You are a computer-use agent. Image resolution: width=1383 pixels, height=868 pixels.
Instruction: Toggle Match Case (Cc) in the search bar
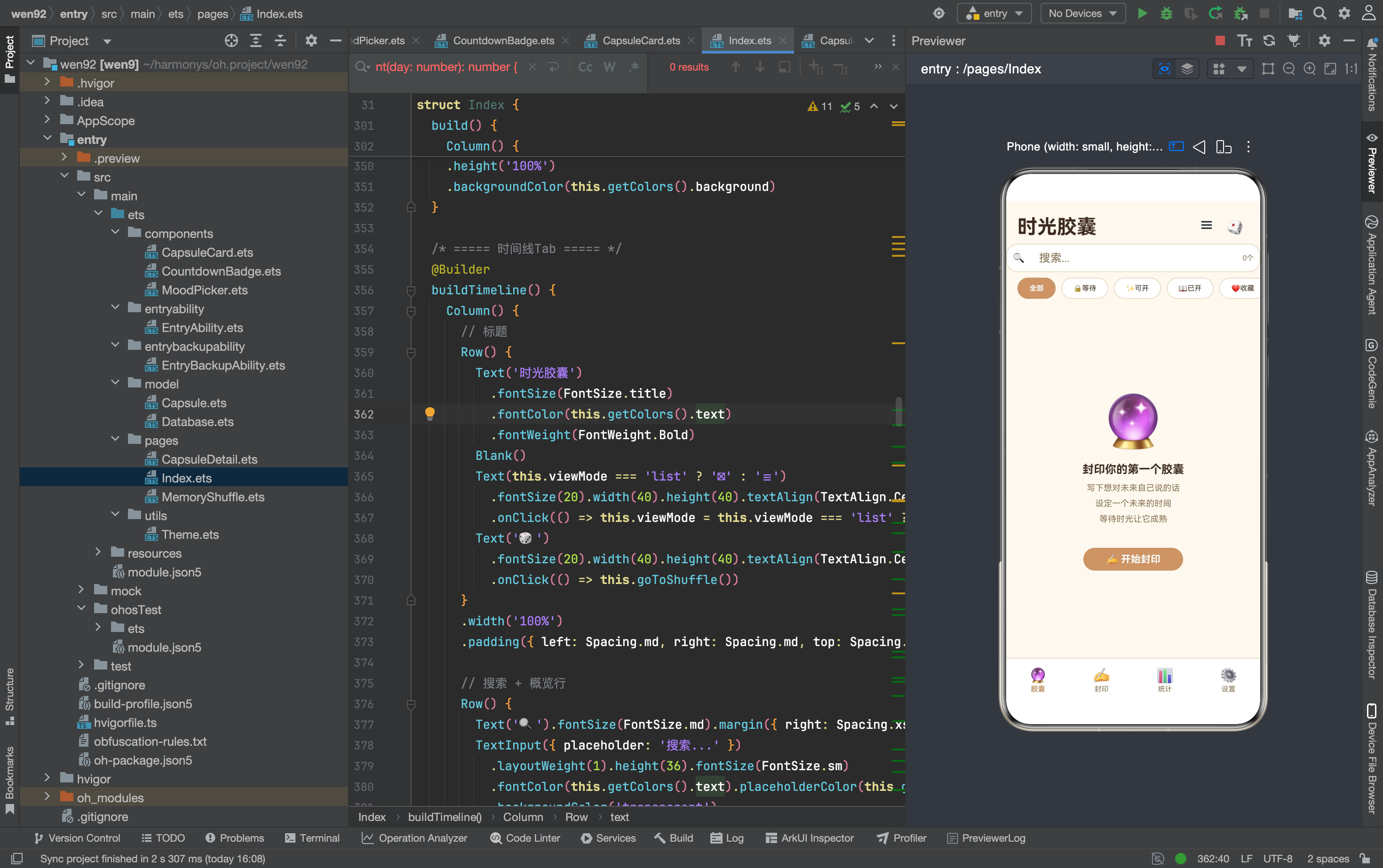[x=585, y=67]
